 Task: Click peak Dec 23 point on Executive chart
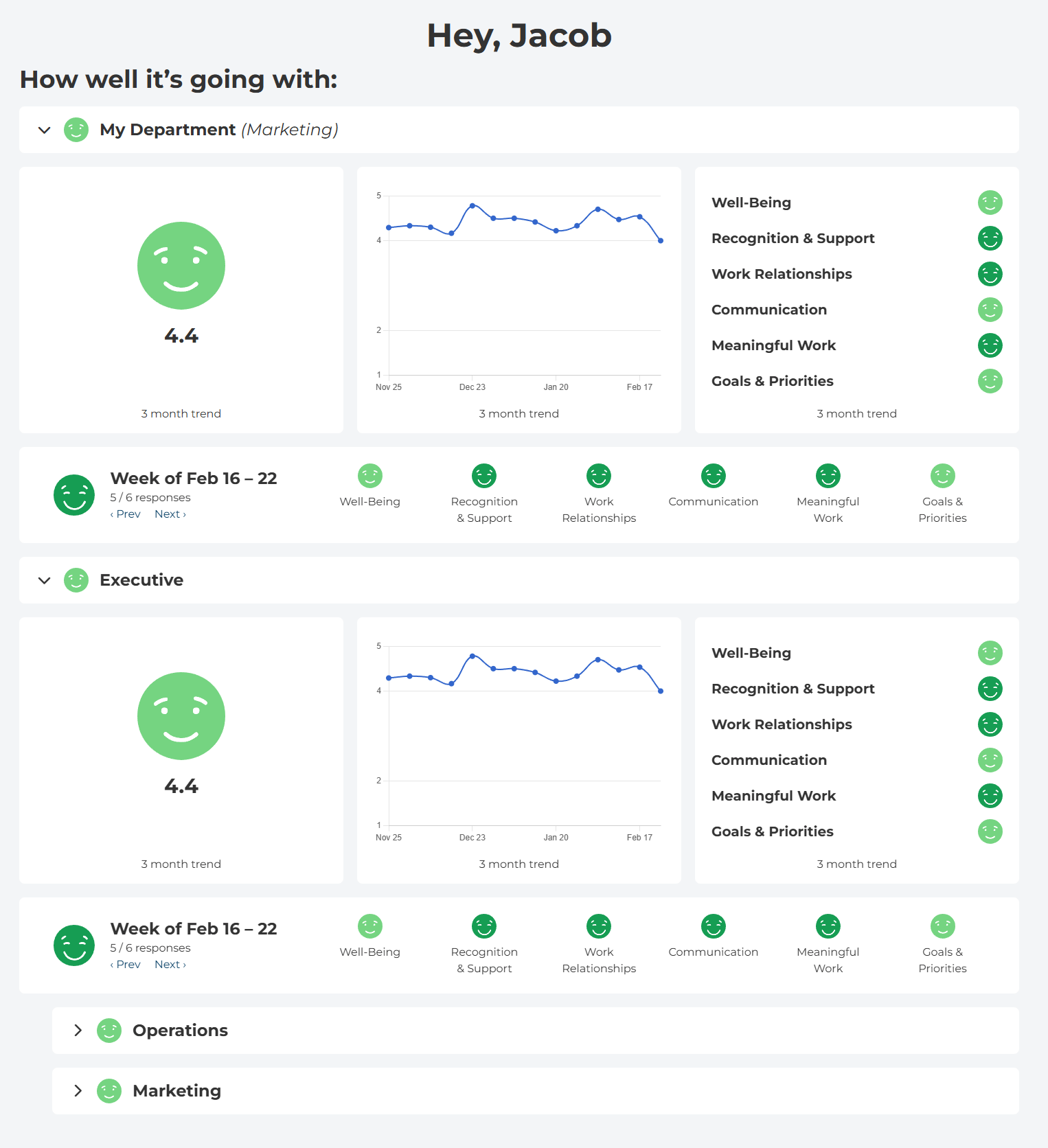click(472, 656)
